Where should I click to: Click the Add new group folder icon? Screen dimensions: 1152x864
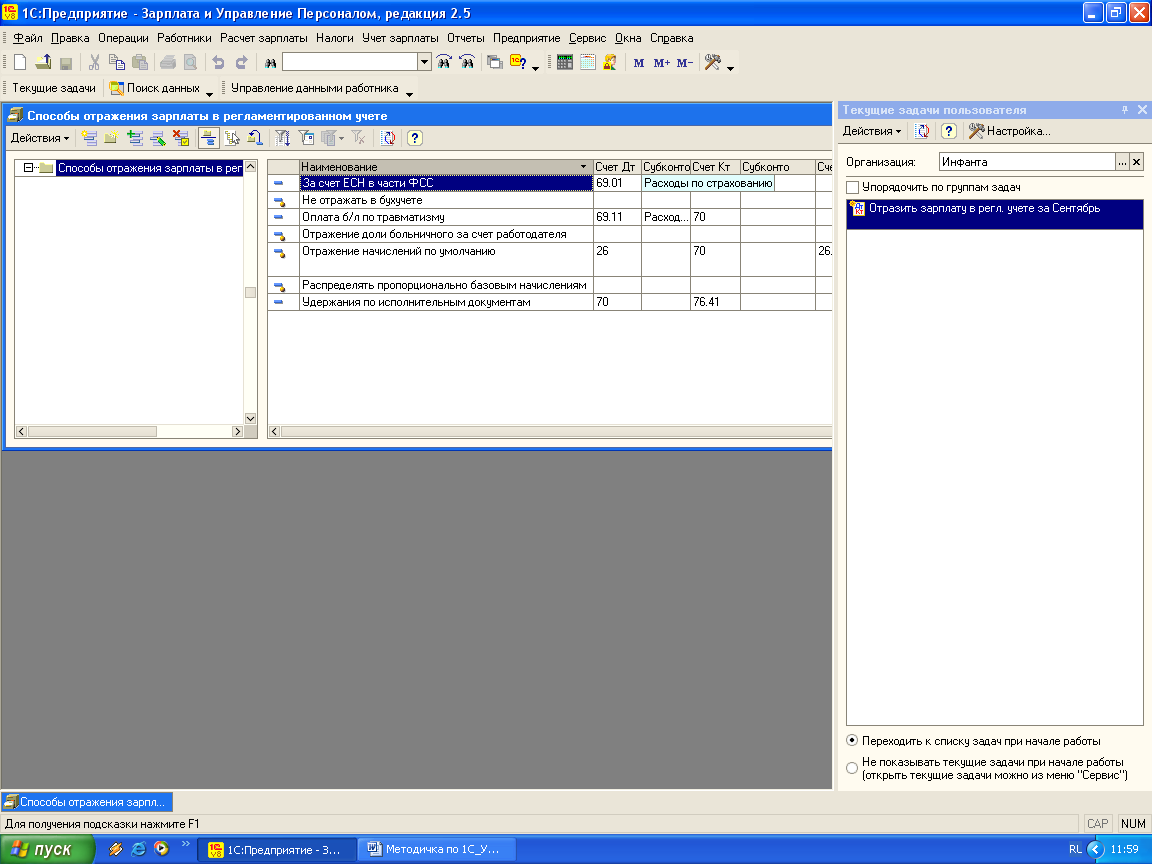point(111,138)
